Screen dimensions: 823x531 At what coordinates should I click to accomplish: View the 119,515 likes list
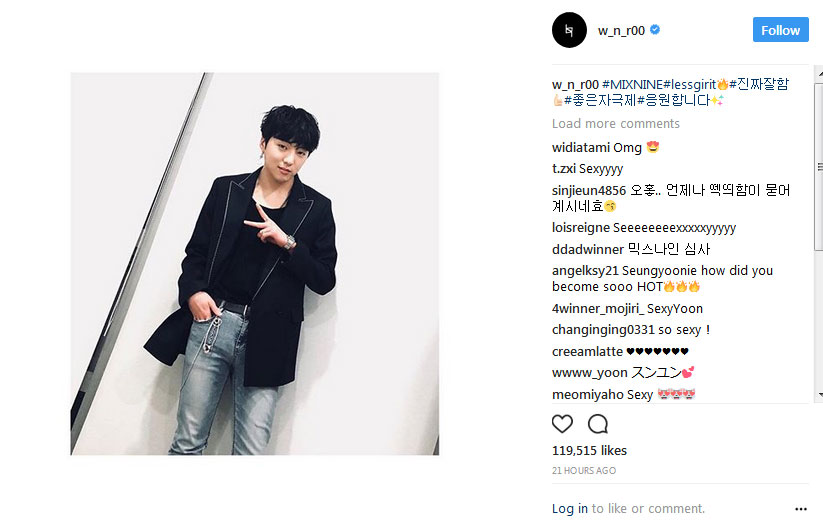coord(589,450)
